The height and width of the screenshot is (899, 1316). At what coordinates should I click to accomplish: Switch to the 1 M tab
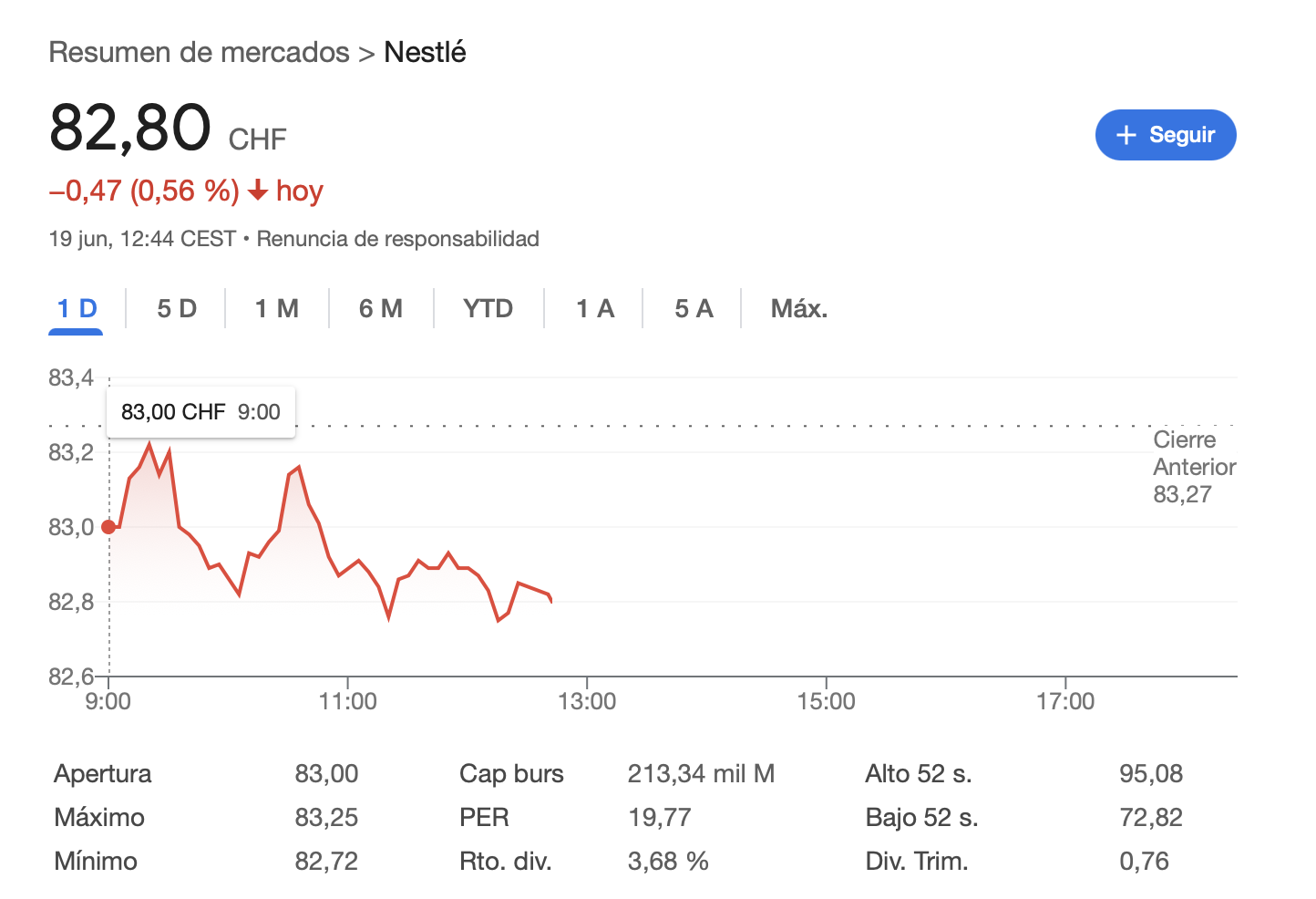pyautogui.click(x=277, y=309)
